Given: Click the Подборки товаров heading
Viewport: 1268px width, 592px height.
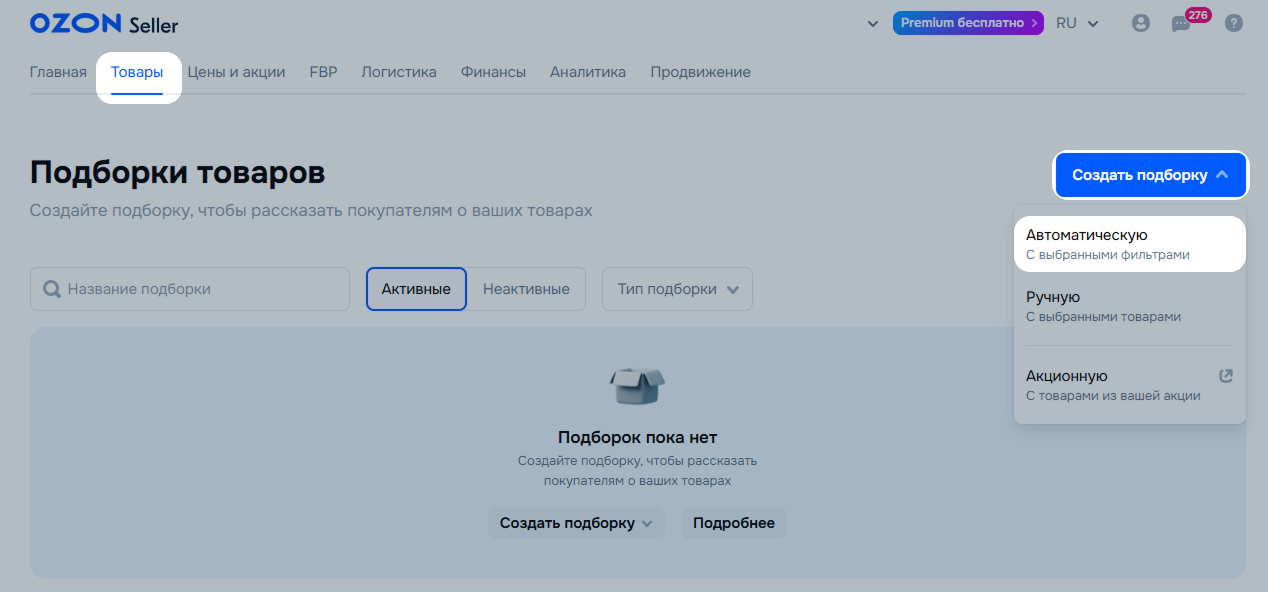Looking at the screenshot, I should pyautogui.click(x=178, y=172).
